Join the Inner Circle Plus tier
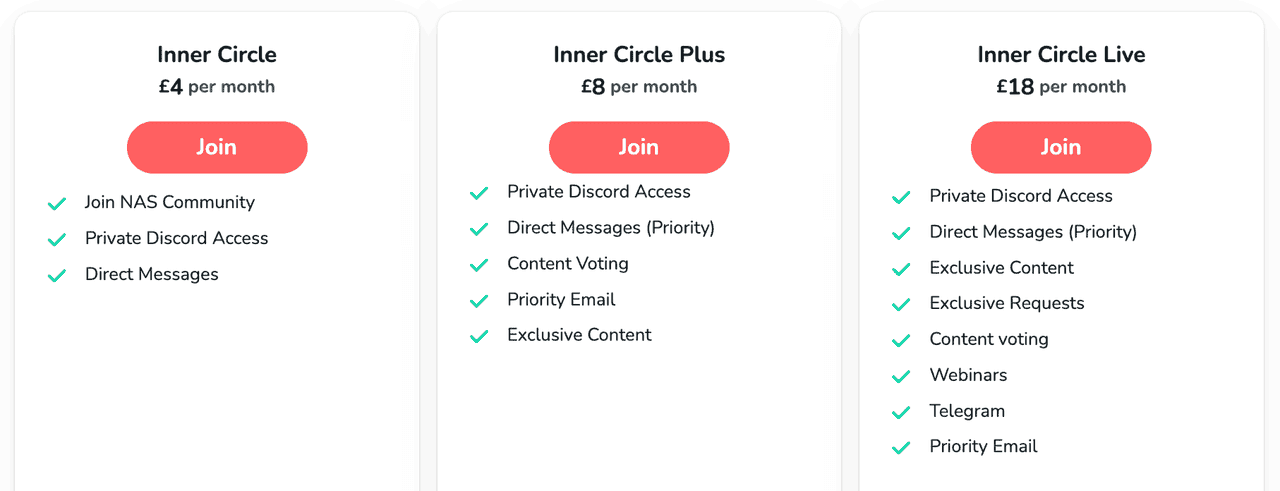Viewport: 1280px width, 491px height. tap(639, 148)
